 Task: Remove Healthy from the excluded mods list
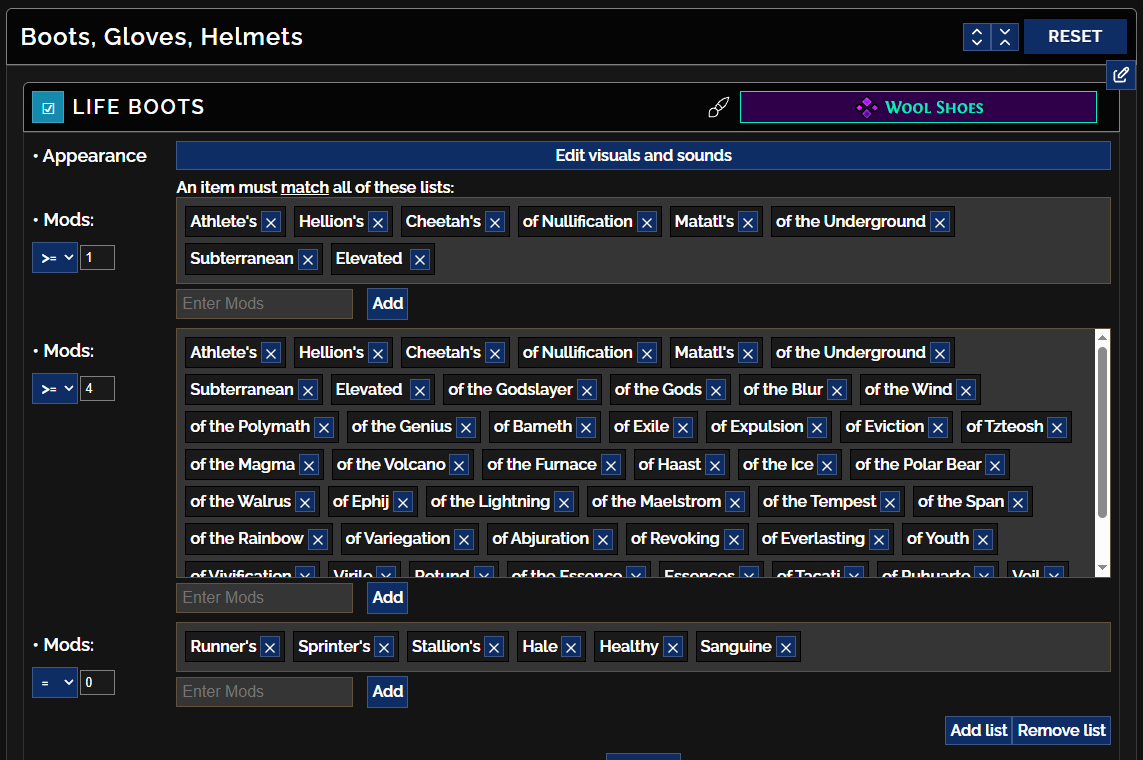click(x=673, y=647)
